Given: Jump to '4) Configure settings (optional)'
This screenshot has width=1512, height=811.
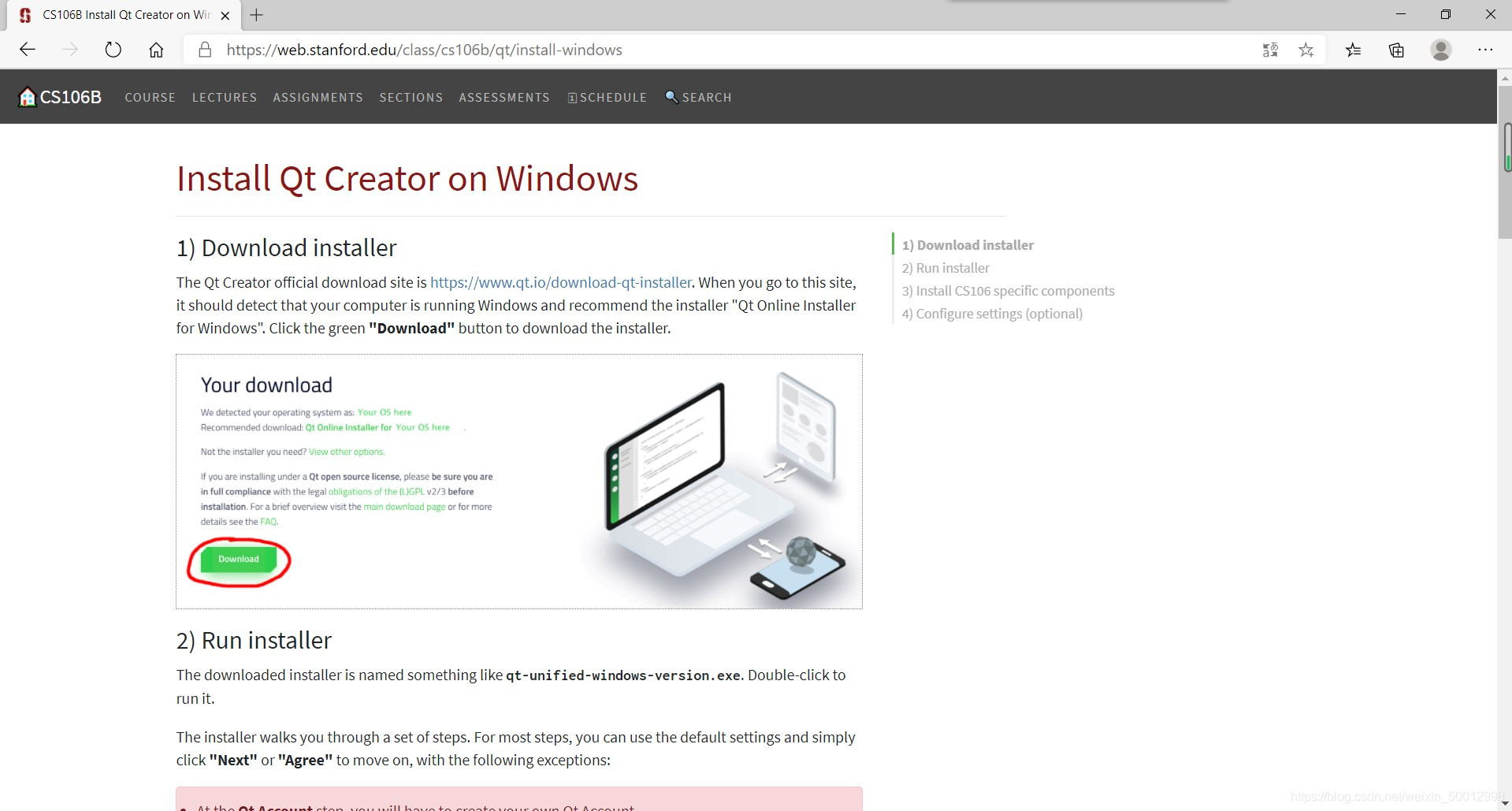Looking at the screenshot, I should (x=992, y=314).
